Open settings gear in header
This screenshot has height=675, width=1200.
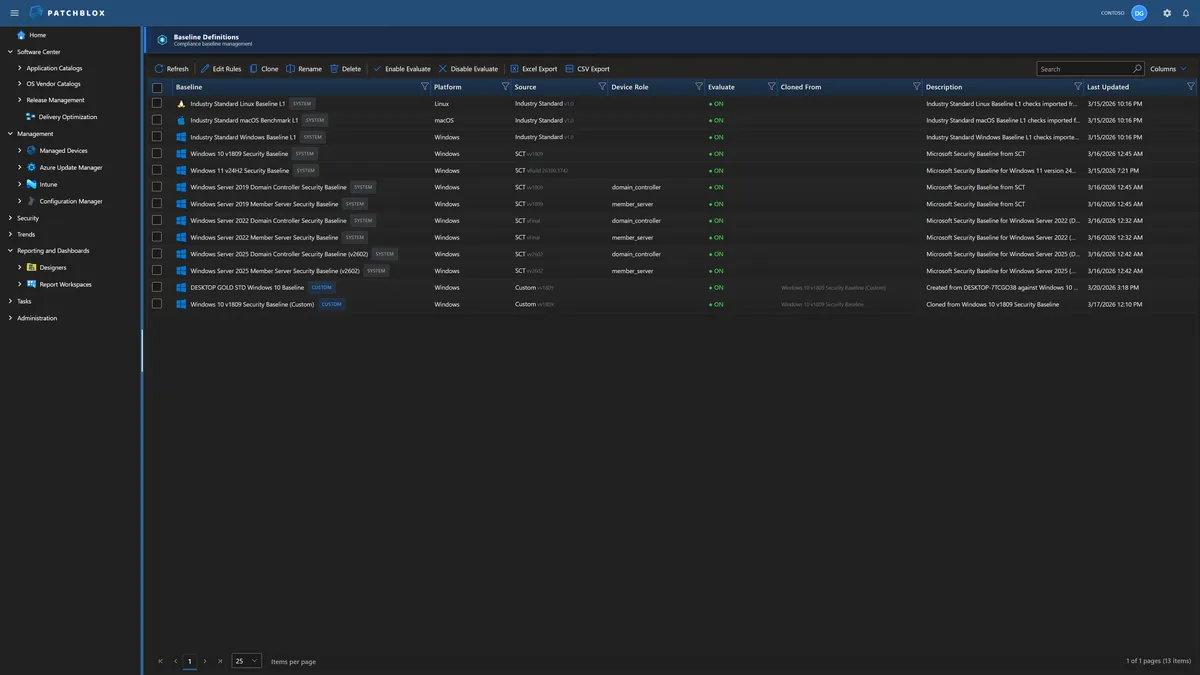[1166, 13]
